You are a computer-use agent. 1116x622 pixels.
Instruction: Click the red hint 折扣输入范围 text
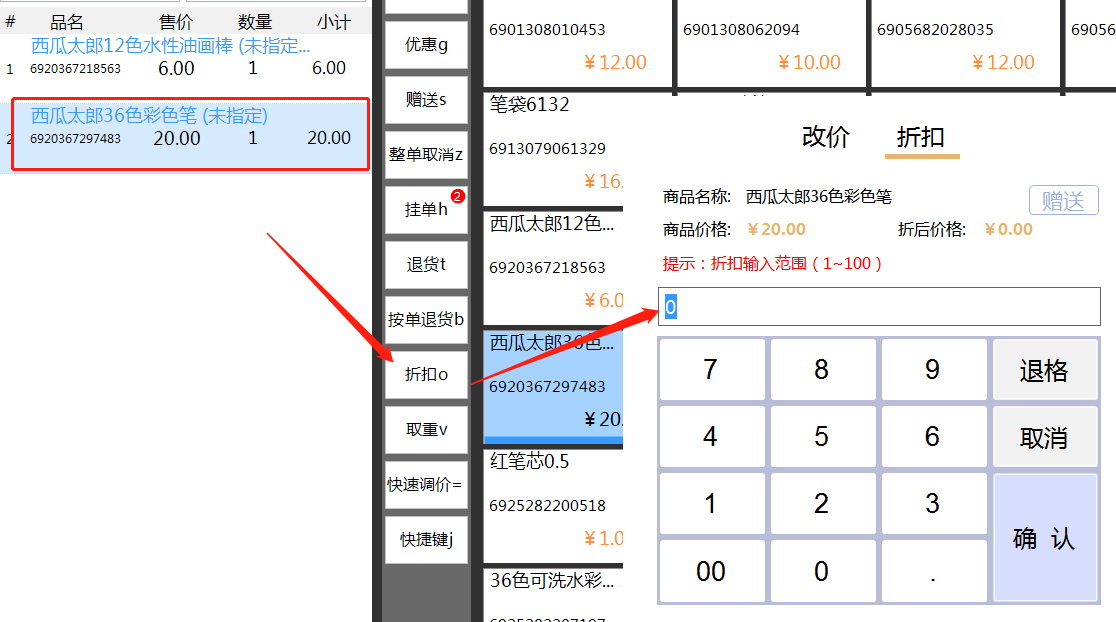click(x=772, y=263)
